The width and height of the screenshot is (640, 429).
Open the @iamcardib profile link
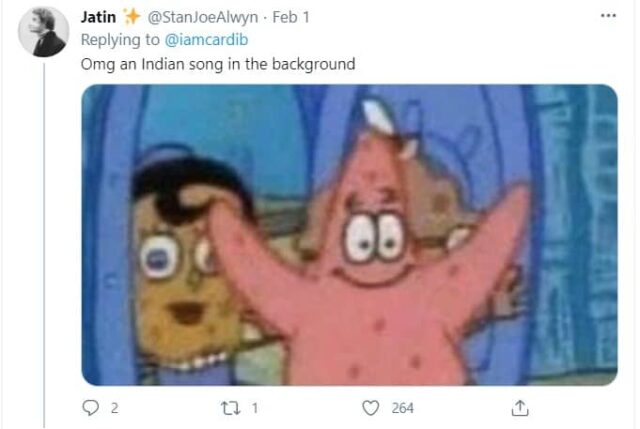click(206, 40)
